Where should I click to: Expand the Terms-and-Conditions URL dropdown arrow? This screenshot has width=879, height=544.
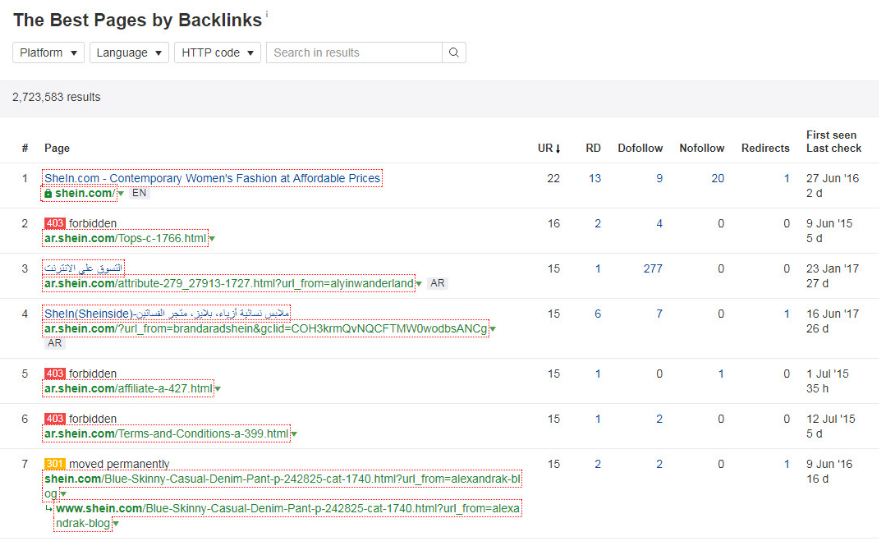tap(294, 435)
